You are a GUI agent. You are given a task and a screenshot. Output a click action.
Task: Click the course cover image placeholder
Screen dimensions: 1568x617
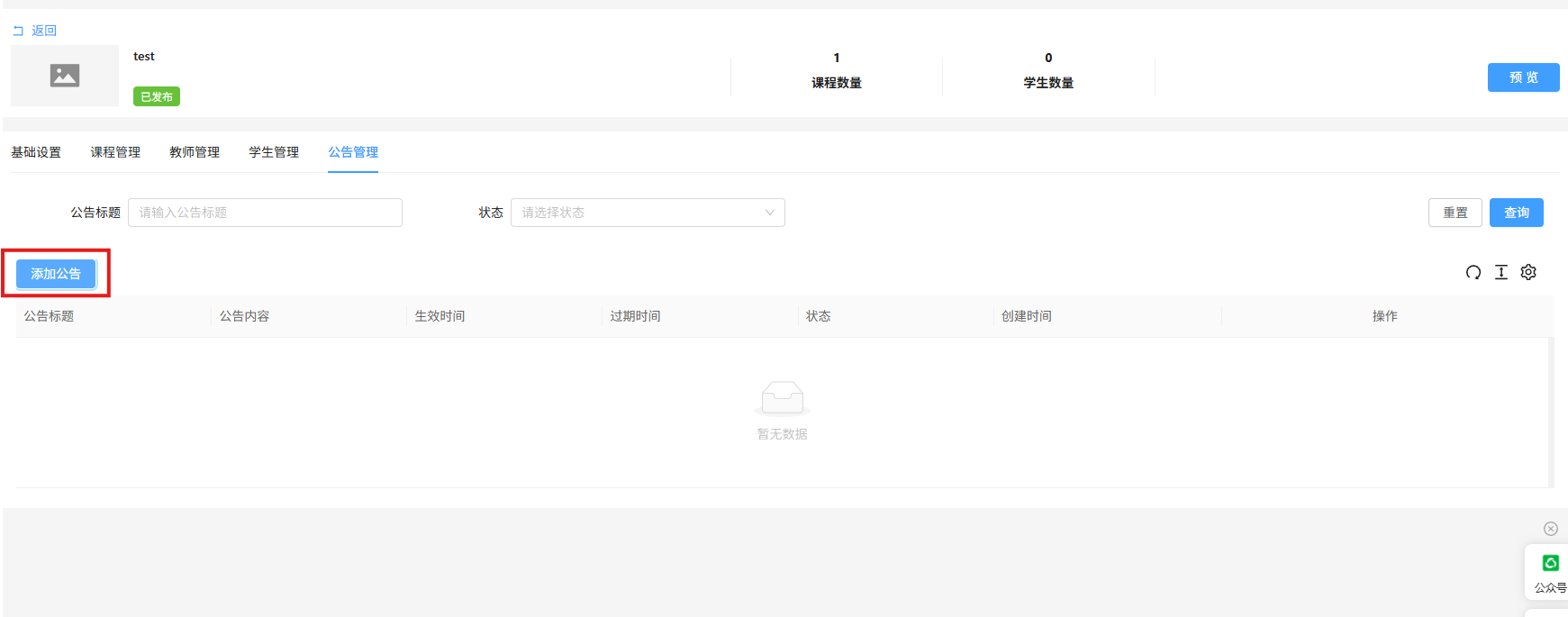point(65,76)
